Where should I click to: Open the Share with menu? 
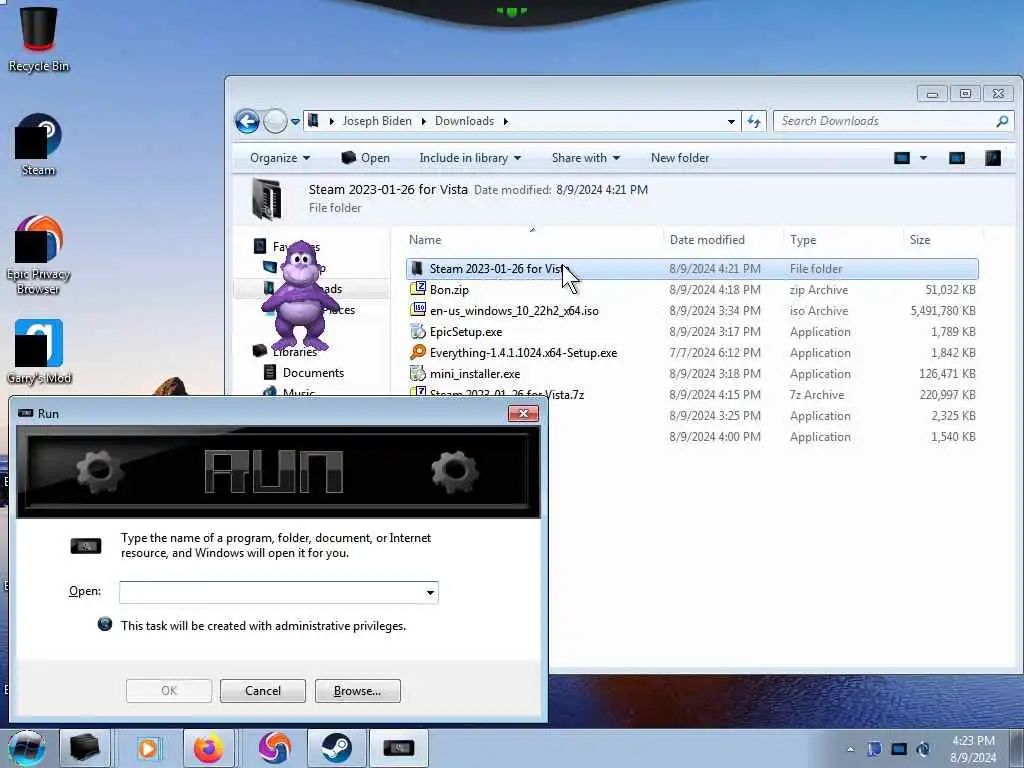pyautogui.click(x=585, y=158)
